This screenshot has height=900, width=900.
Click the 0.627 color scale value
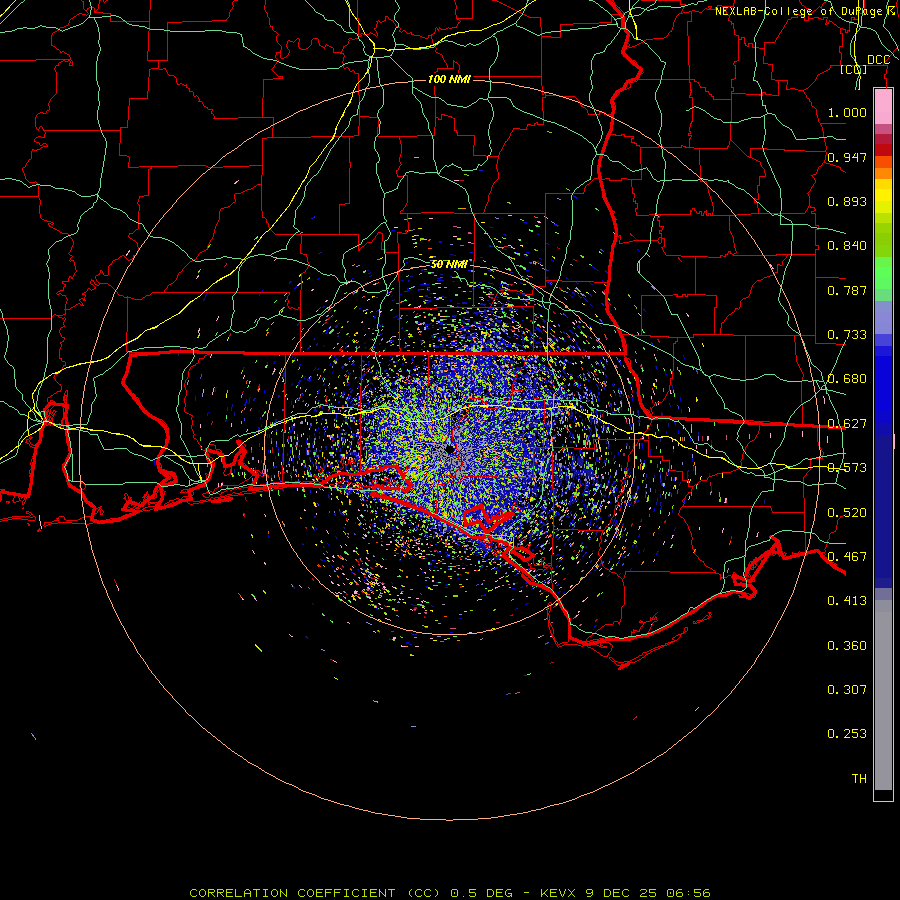847,424
